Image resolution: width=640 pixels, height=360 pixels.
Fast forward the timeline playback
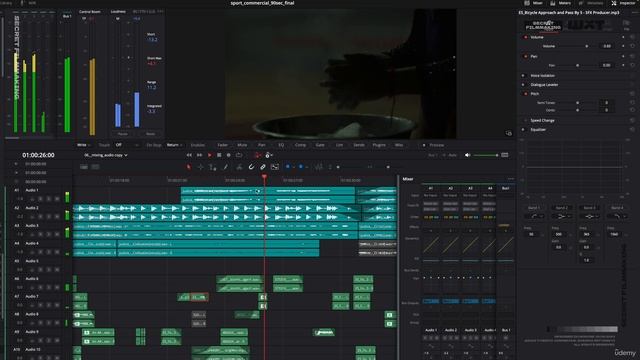199,155
